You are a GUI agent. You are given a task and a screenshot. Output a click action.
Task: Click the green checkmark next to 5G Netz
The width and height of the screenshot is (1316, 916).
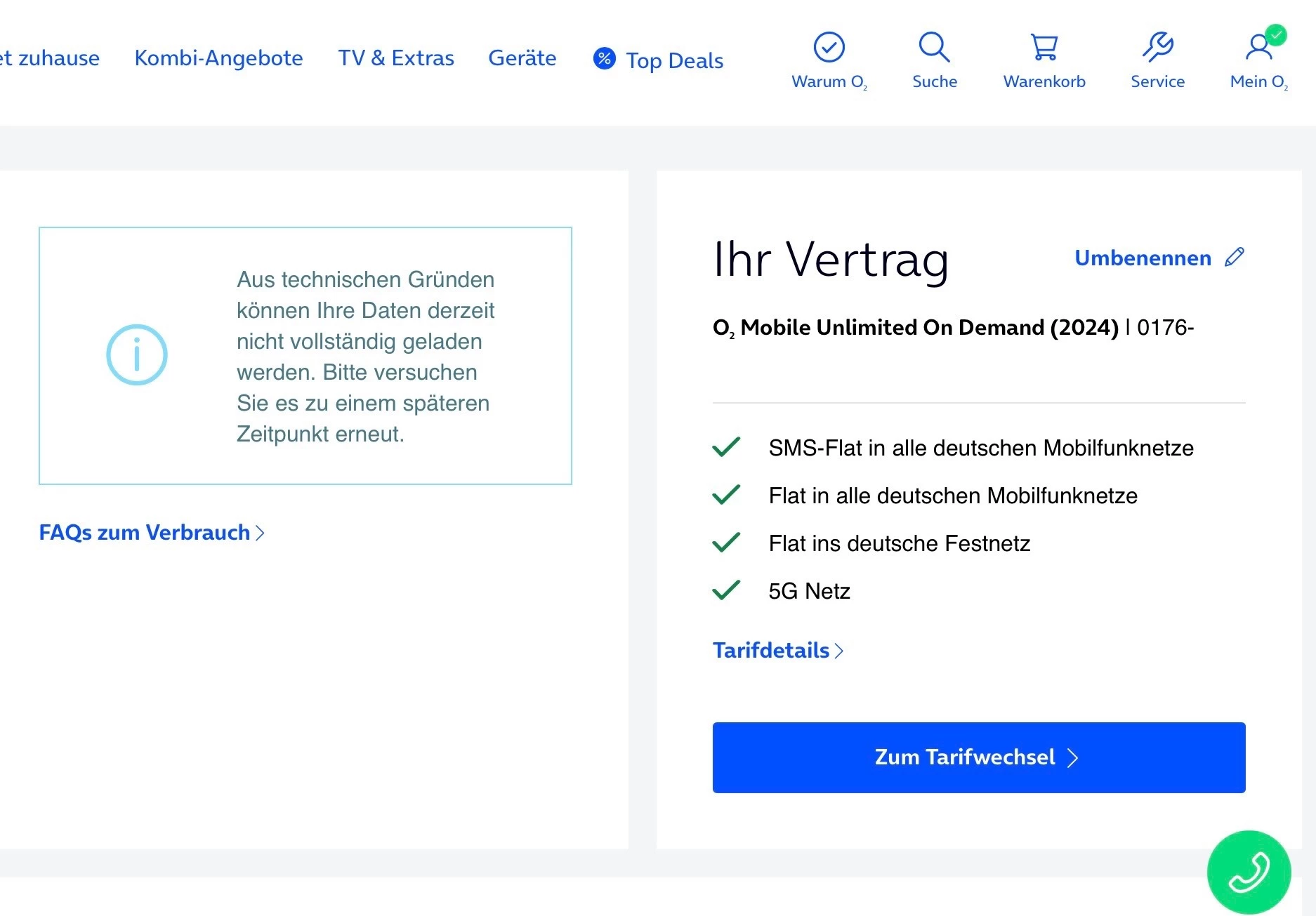click(726, 590)
